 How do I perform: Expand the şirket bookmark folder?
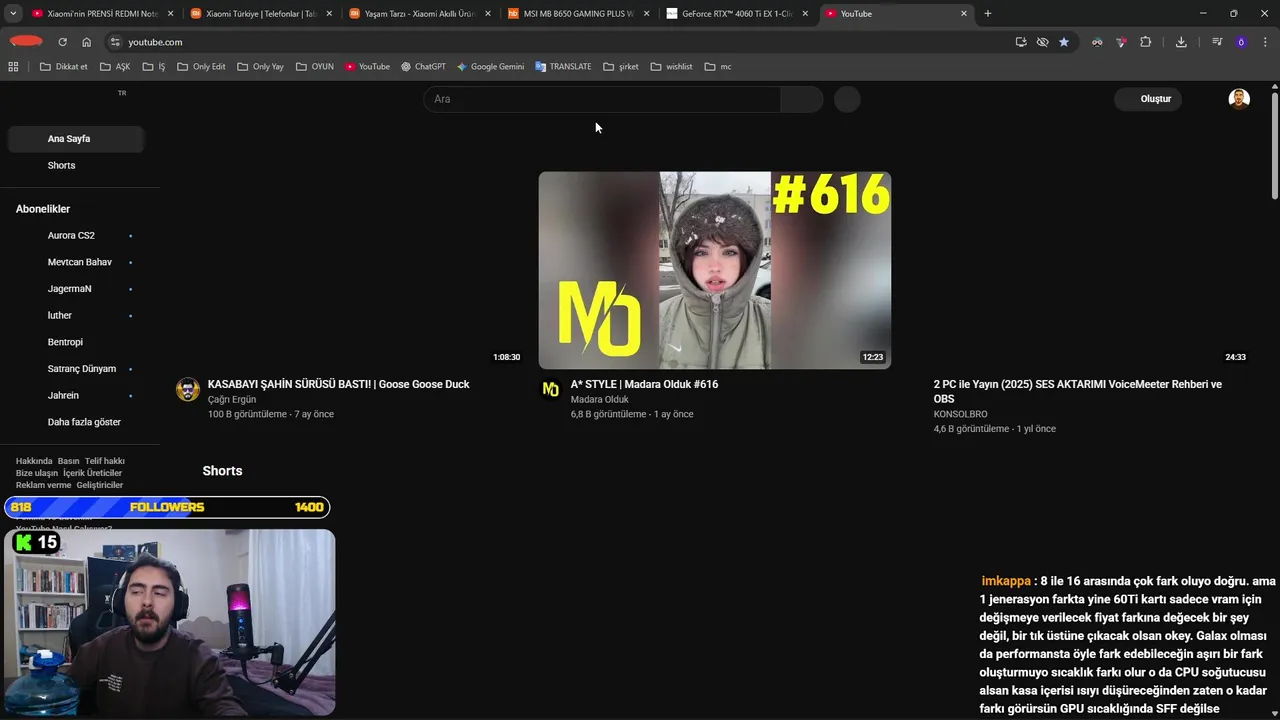tap(621, 67)
